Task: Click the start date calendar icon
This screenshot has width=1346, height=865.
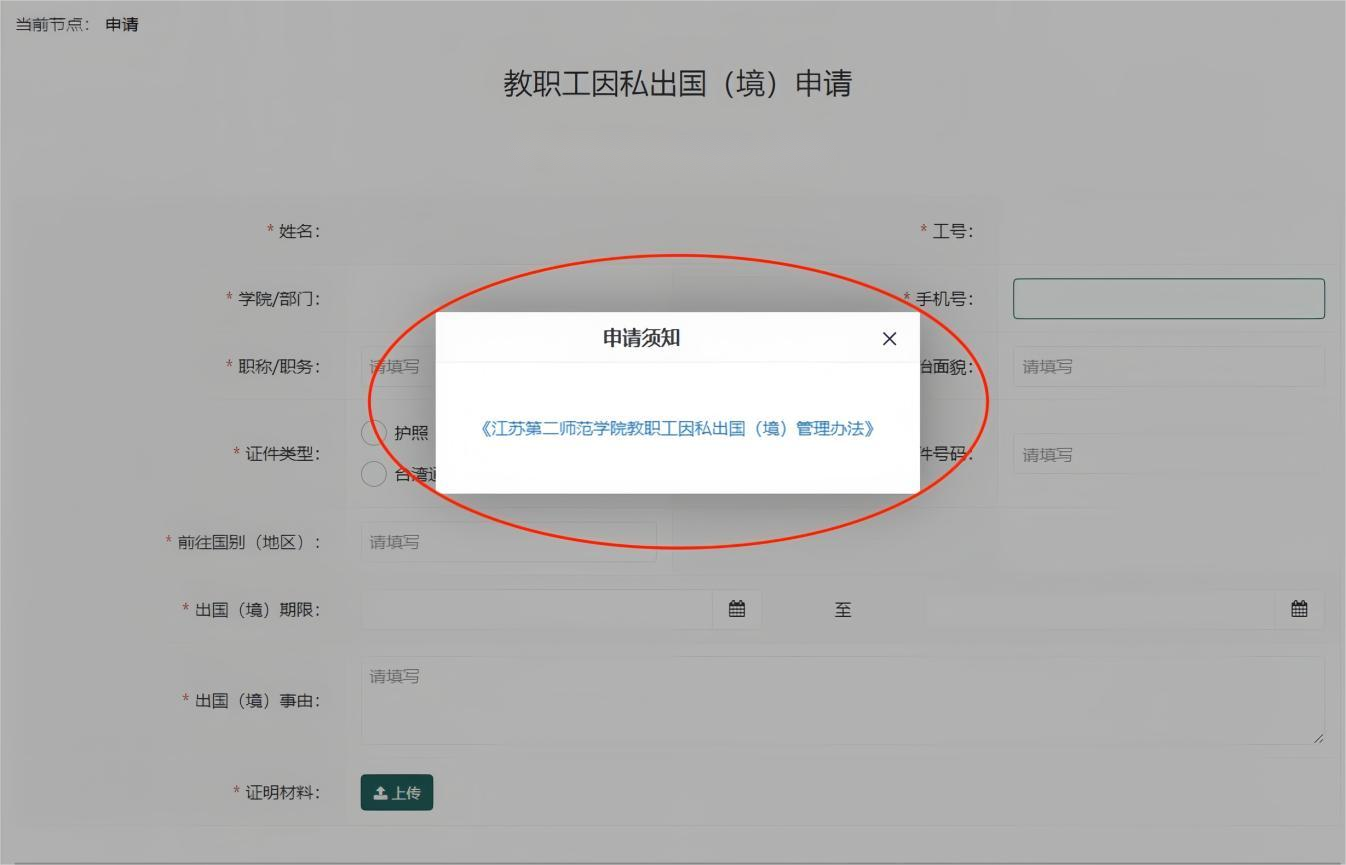Action: (x=737, y=609)
